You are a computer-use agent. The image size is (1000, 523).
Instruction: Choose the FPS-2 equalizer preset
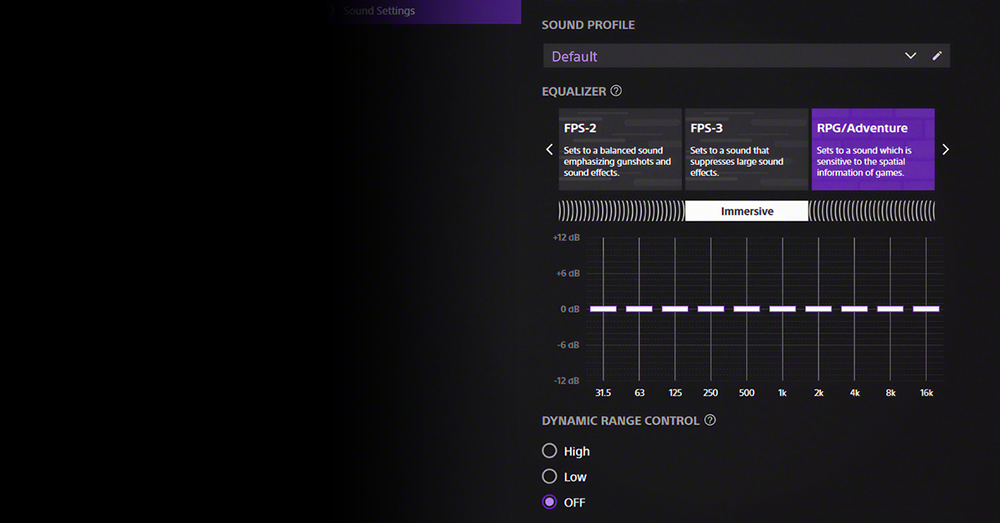[619, 150]
